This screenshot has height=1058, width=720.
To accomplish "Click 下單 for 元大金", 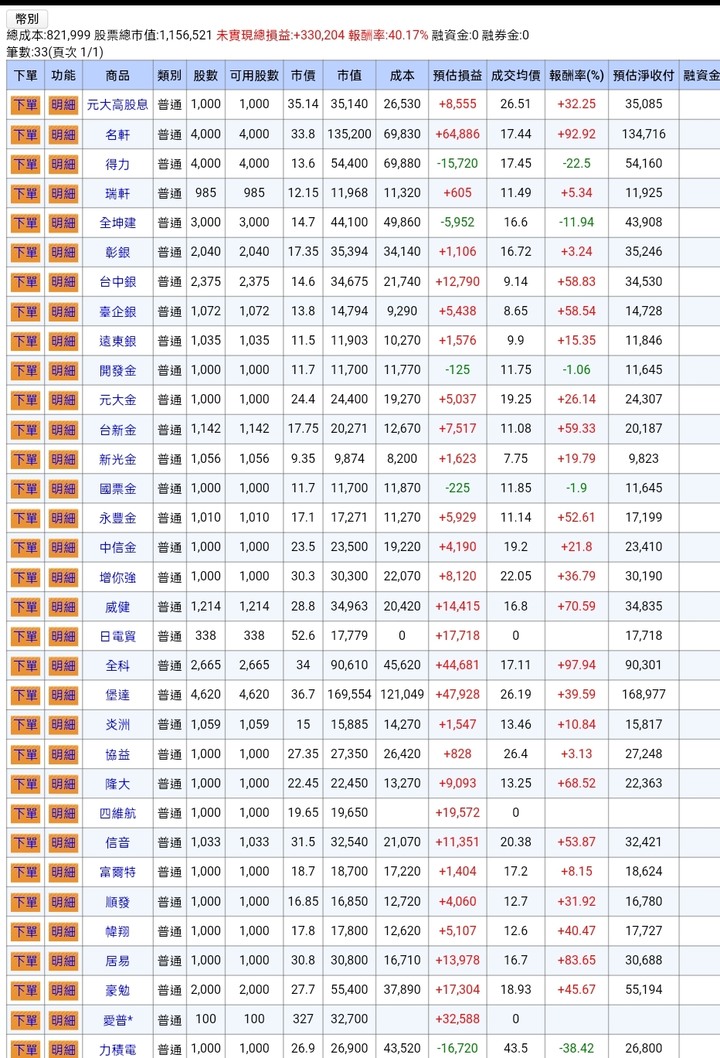I will pos(26,400).
